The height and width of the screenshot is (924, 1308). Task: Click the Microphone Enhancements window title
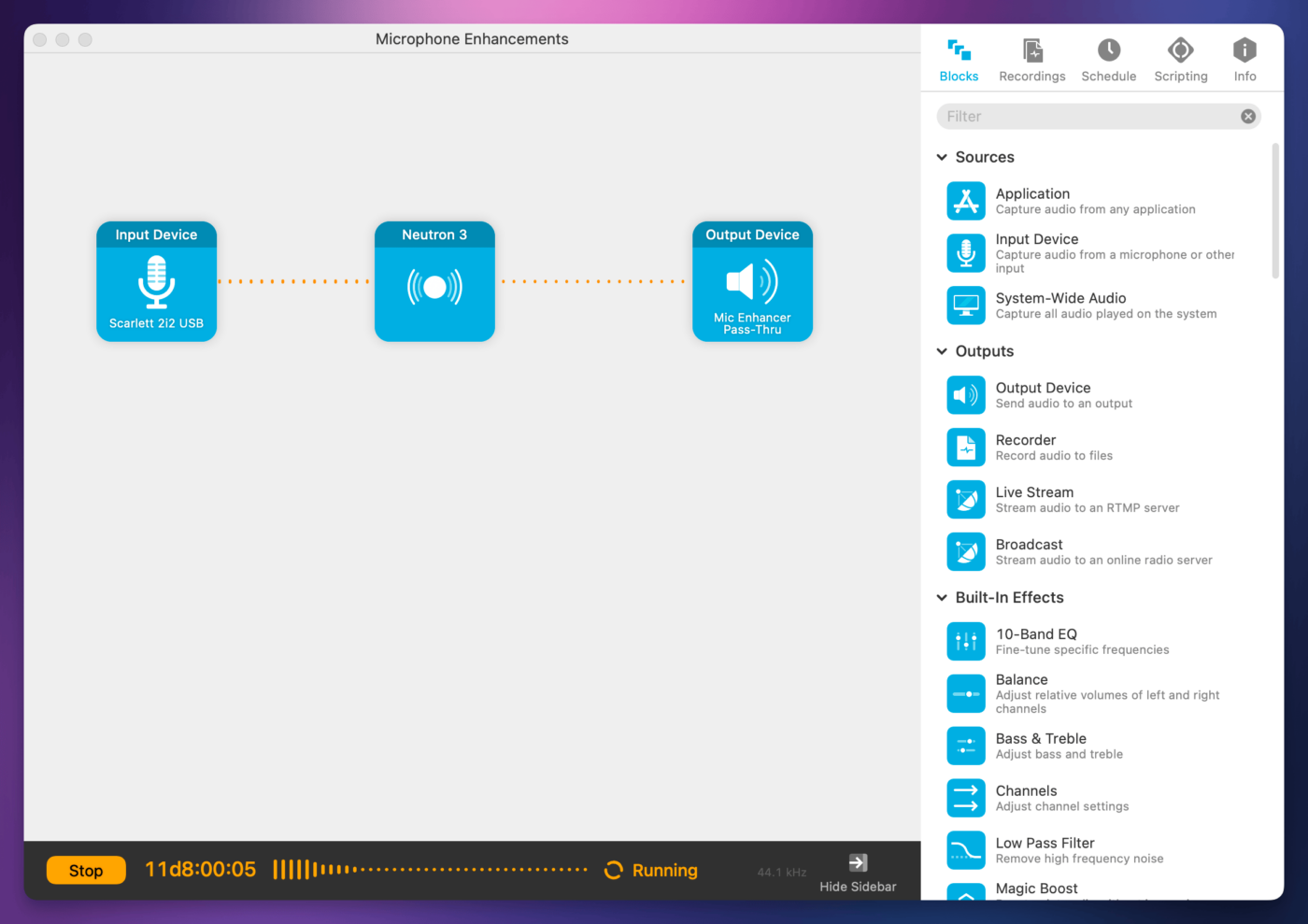[x=472, y=39]
